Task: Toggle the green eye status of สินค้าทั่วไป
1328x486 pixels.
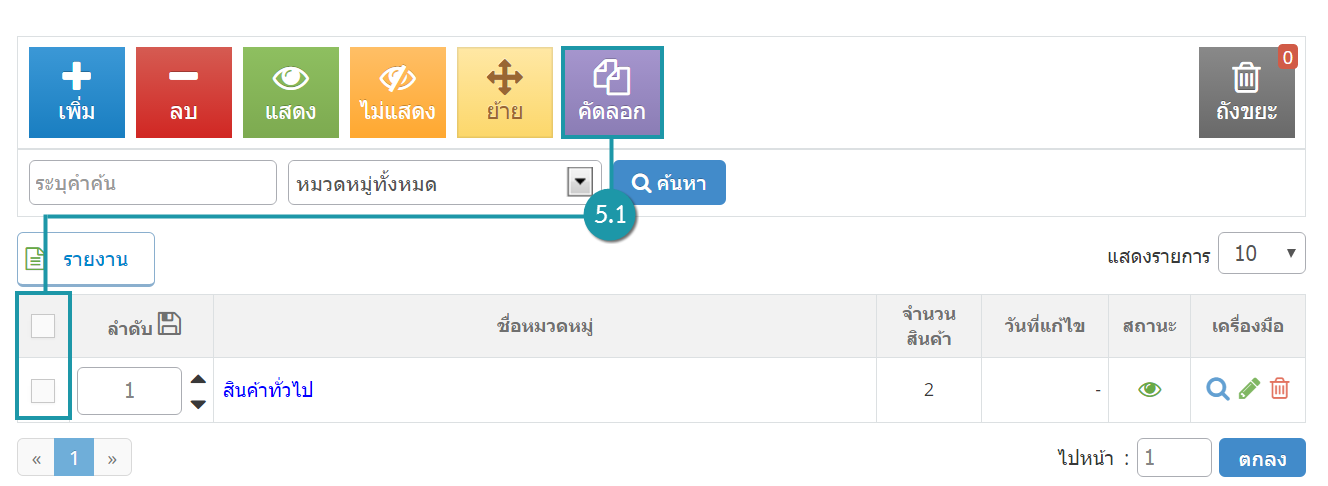Action: click(x=1149, y=390)
